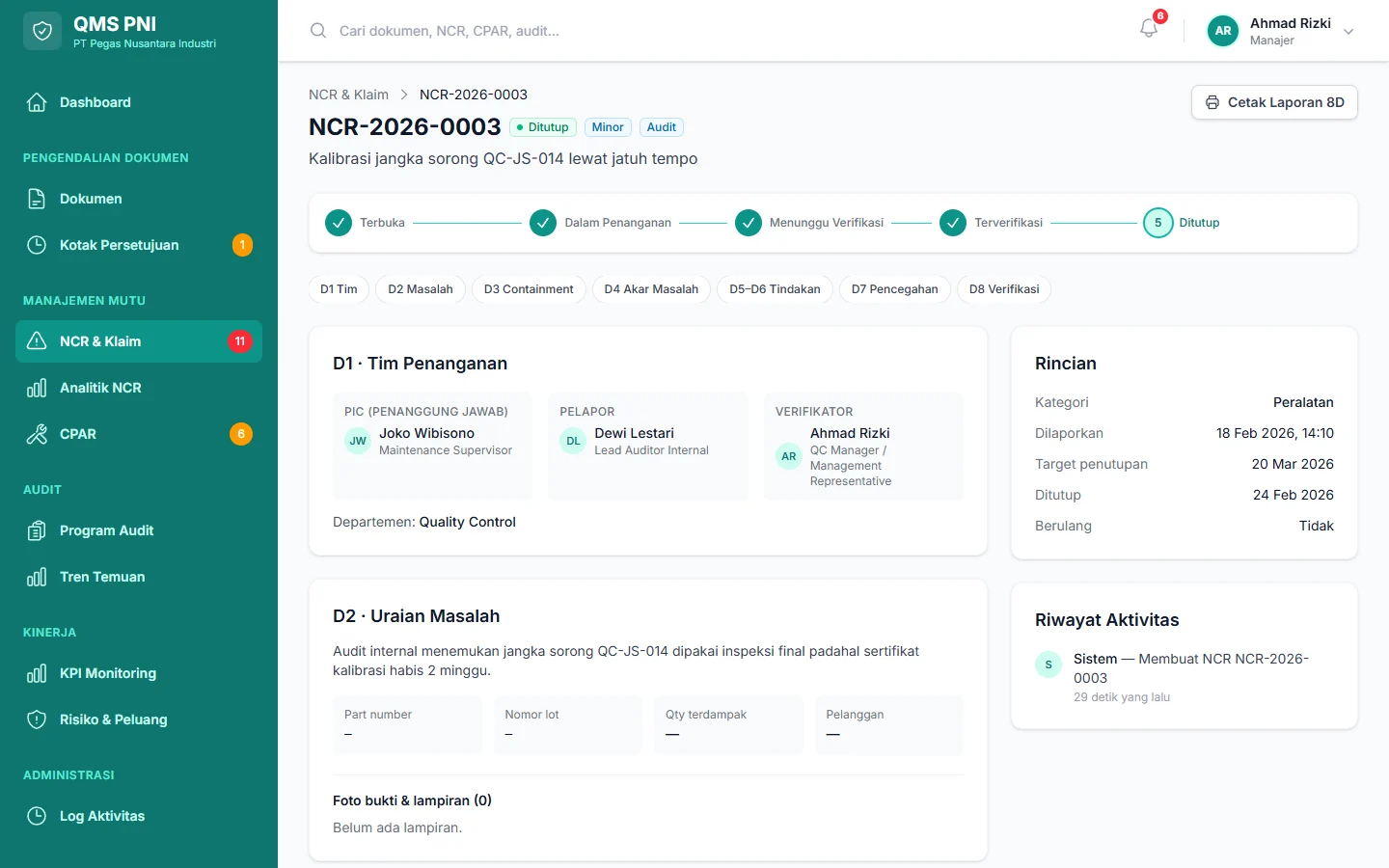The width and height of the screenshot is (1389, 868).
Task: Jump to D3 Containment section
Action: coord(529,289)
